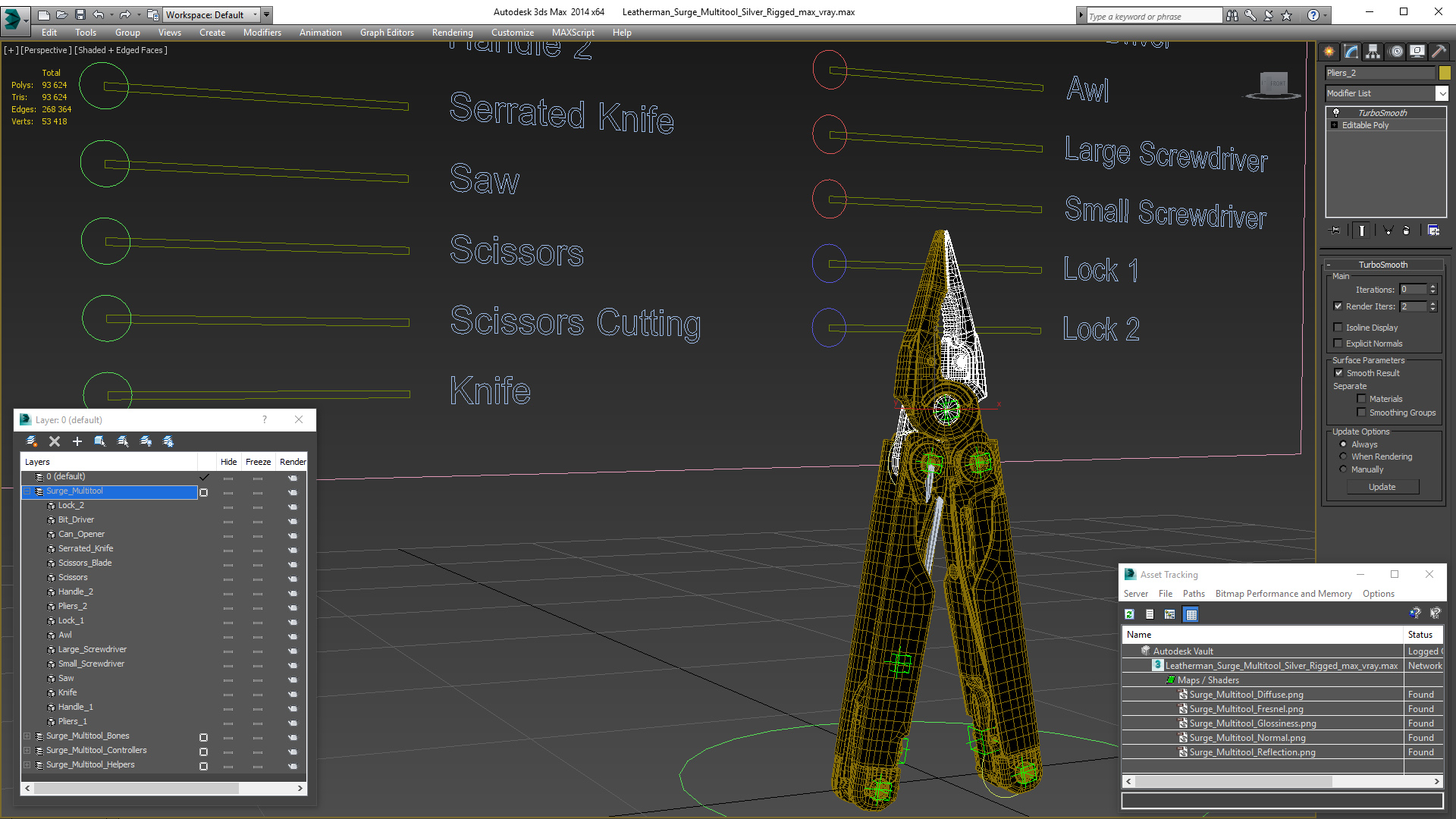Refresh the Asset Tracking list
This screenshot has width=1456, height=819.
(x=1129, y=614)
